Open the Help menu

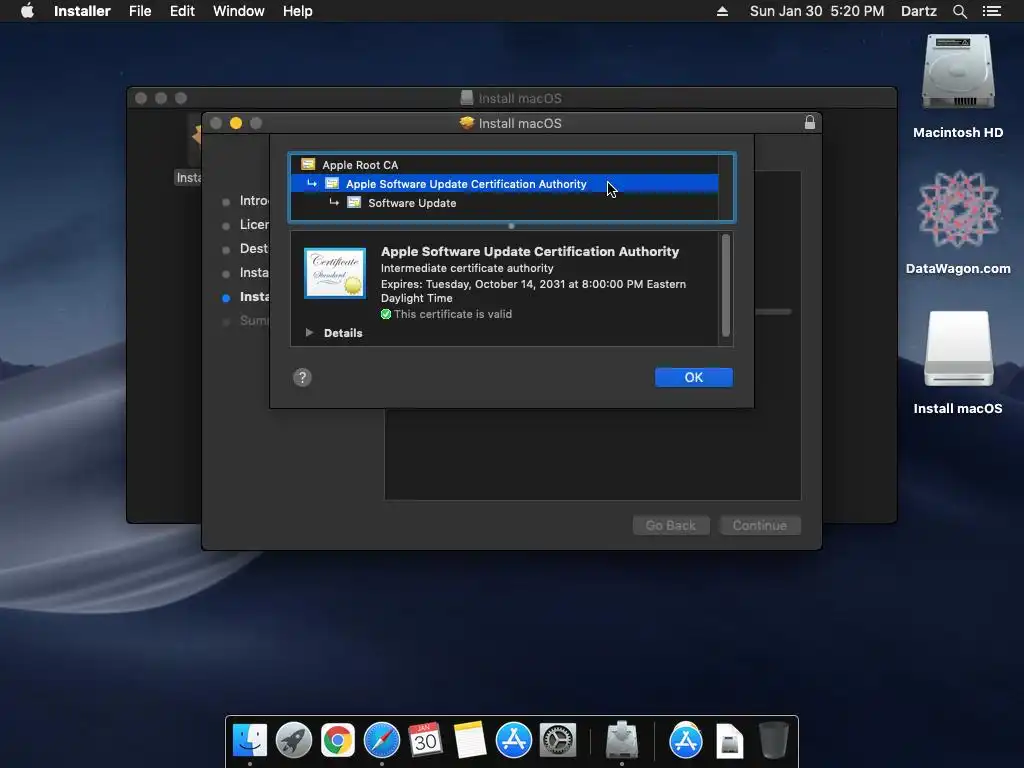pyautogui.click(x=297, y=11)
